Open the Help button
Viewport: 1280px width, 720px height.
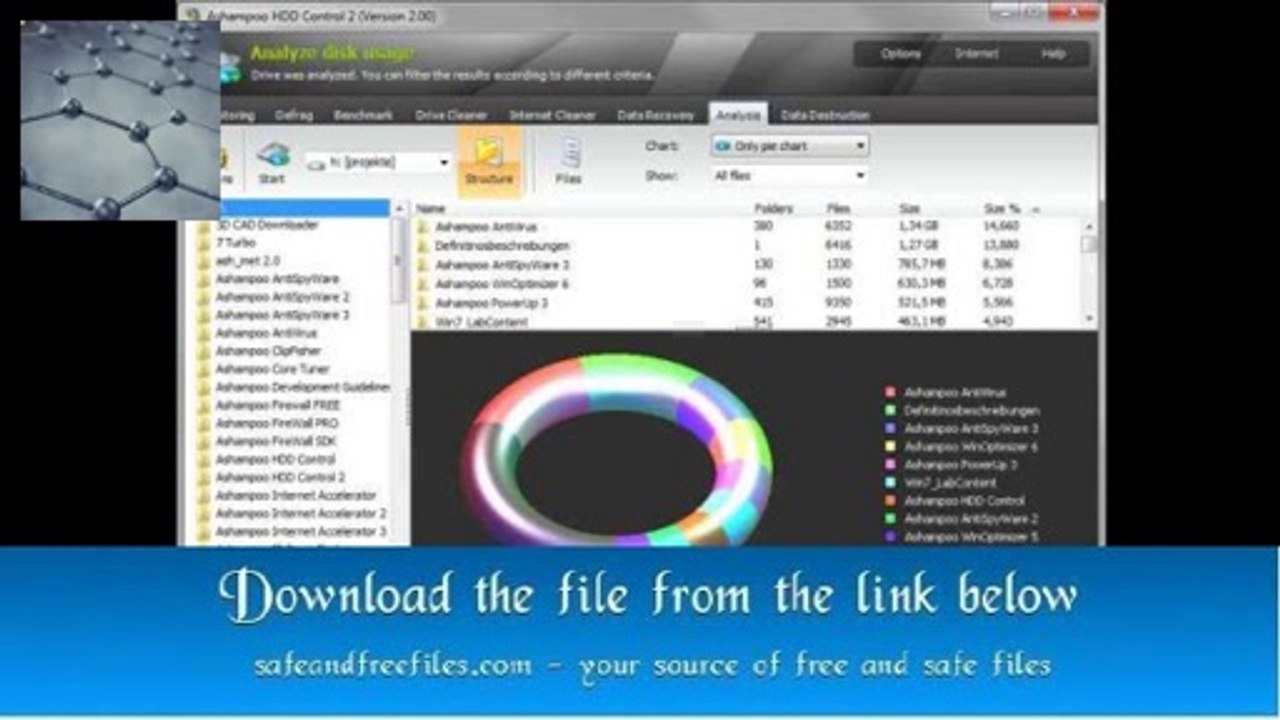(1053, 54)
